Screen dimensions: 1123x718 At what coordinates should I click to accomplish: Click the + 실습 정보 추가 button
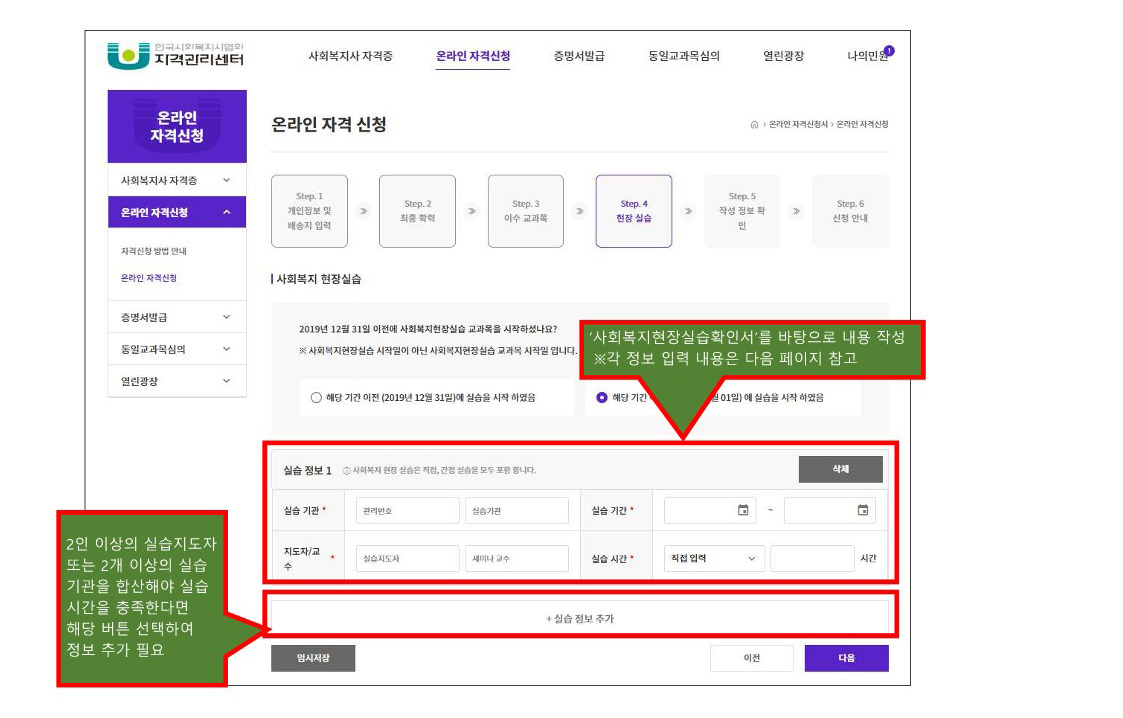point(580,618)
